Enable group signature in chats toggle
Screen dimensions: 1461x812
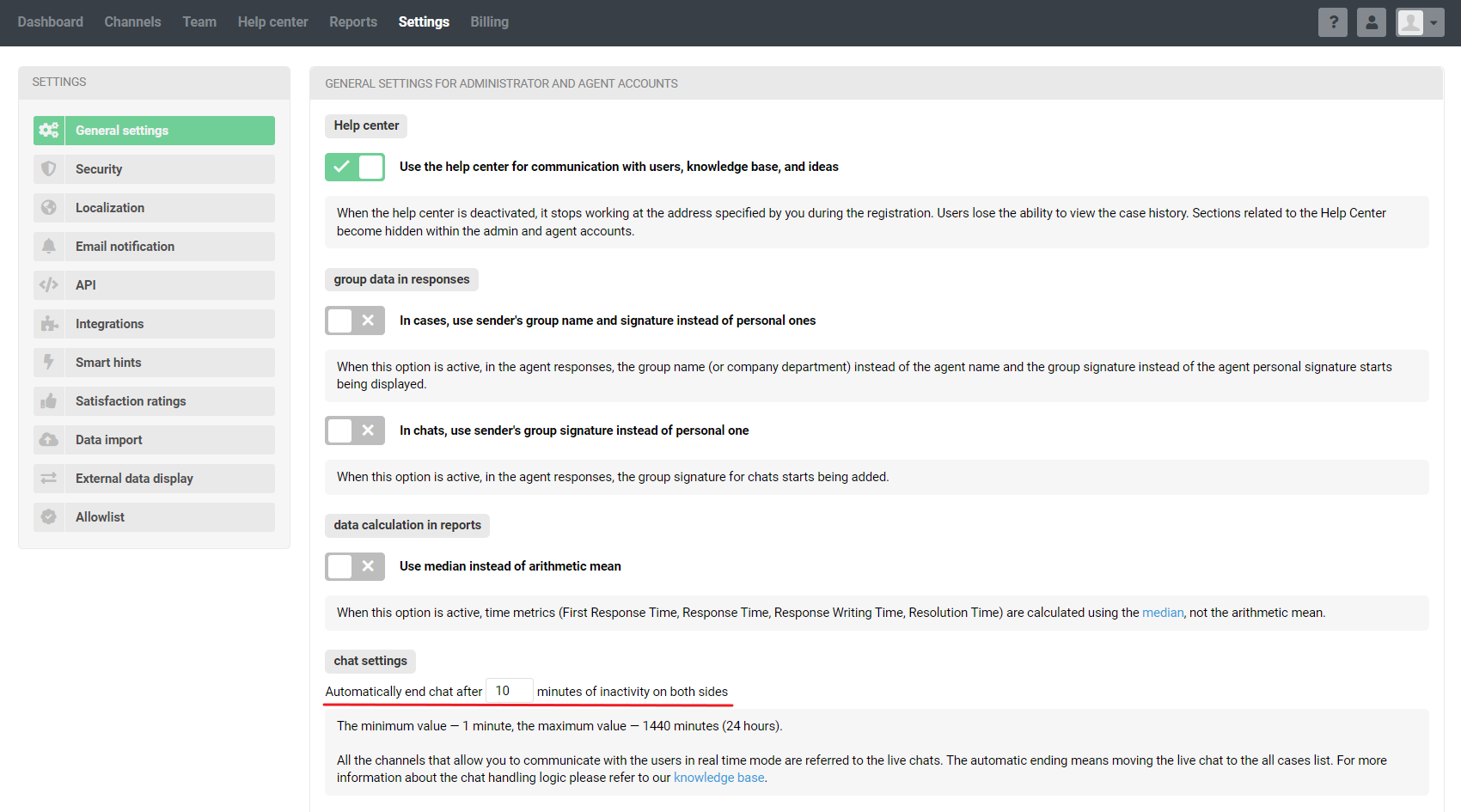point(355,430)
